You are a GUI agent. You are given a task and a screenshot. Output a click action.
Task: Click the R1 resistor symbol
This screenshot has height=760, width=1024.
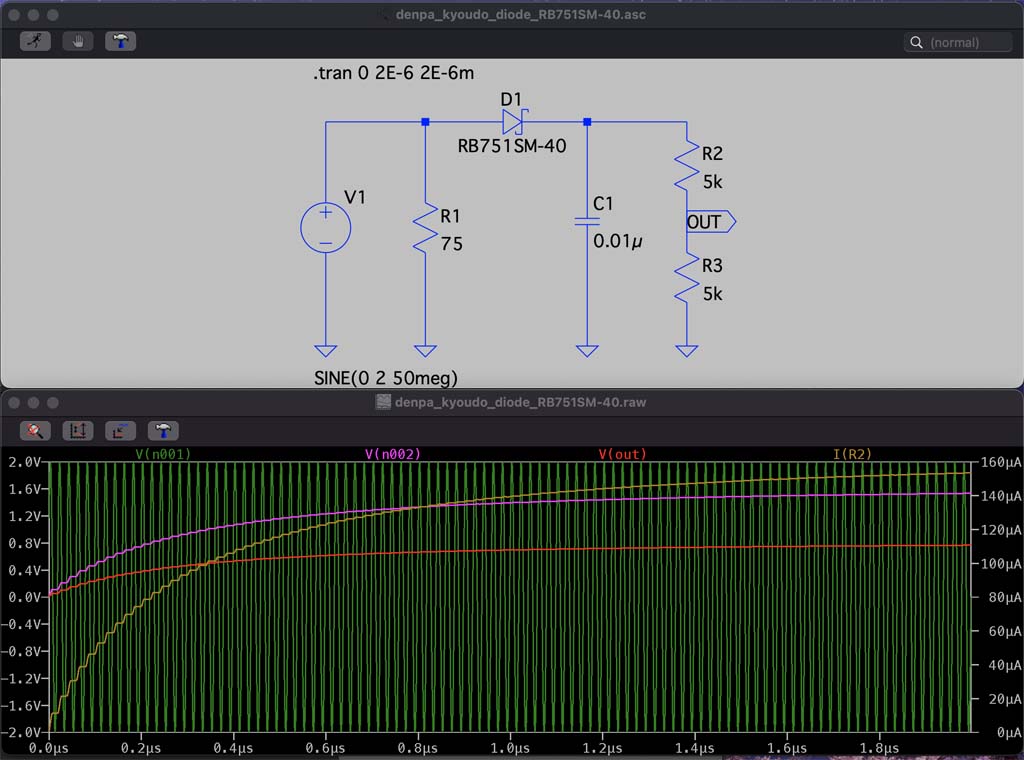(x=426, y=228)
